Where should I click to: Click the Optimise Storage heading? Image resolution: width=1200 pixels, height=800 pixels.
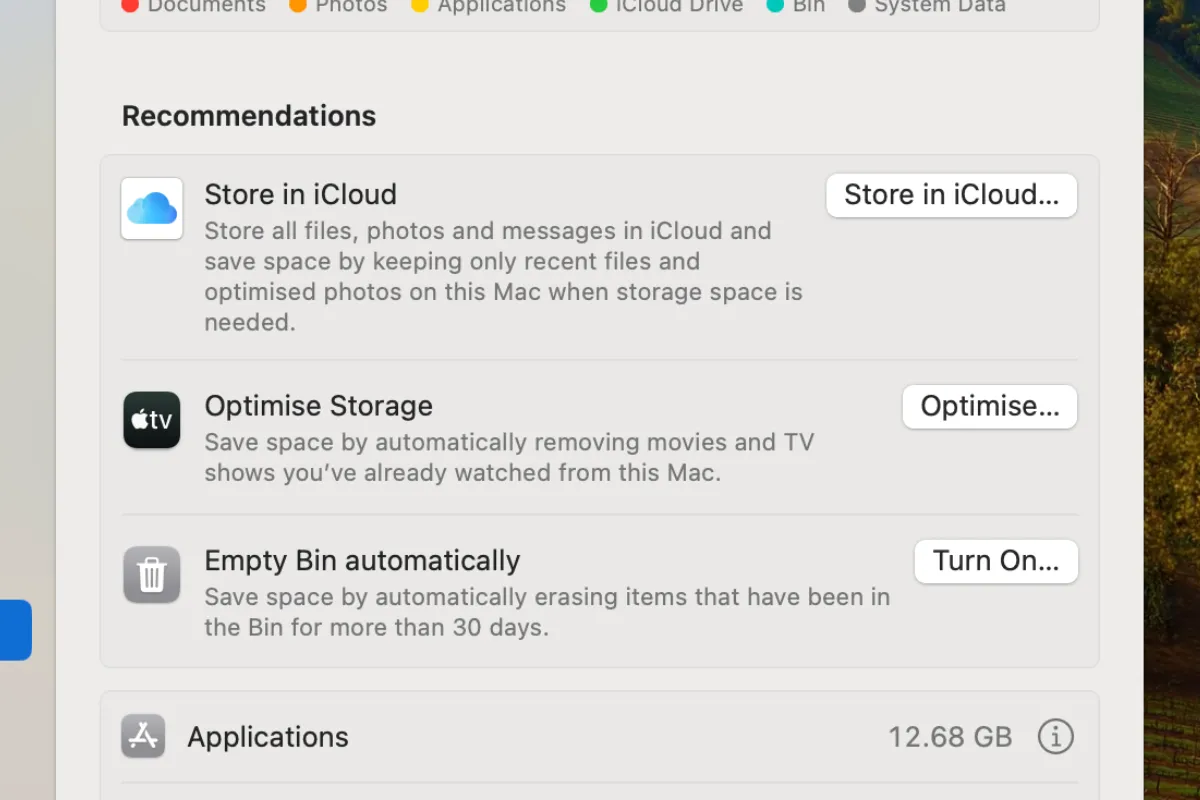[318, 406]
